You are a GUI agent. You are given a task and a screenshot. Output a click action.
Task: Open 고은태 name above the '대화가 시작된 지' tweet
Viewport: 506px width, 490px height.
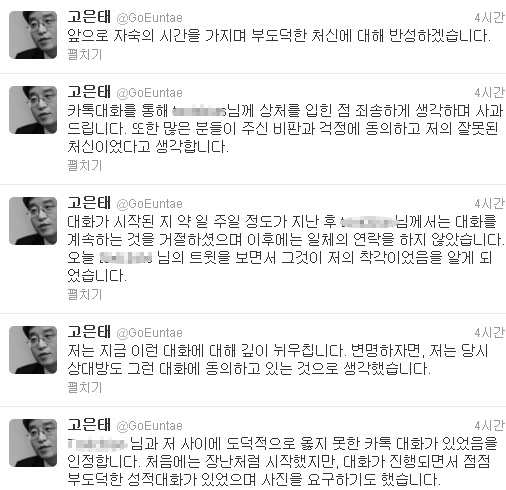[x=89, y=203]
